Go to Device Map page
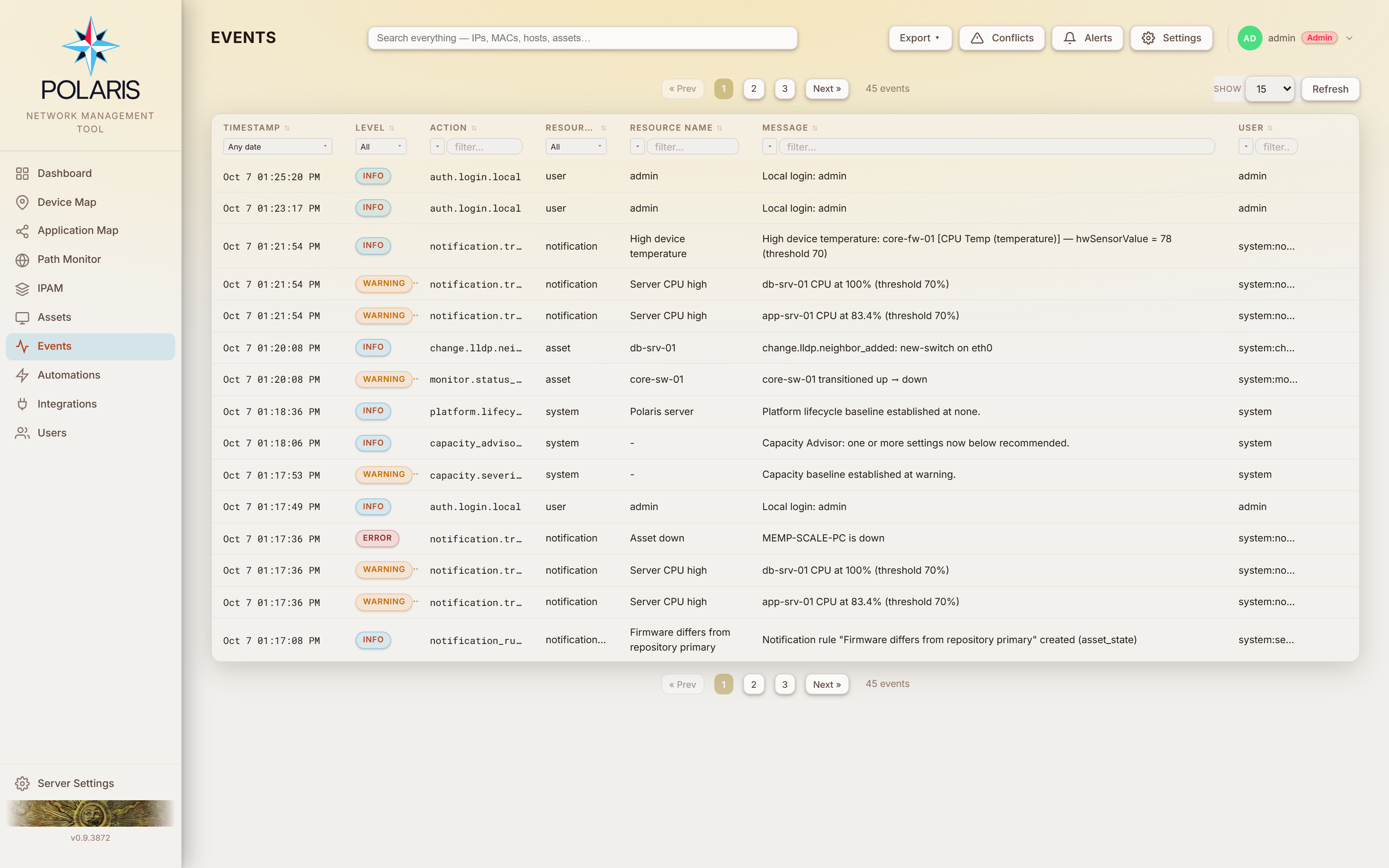This screenshot has height=868, width=1389. pos(90,202)
